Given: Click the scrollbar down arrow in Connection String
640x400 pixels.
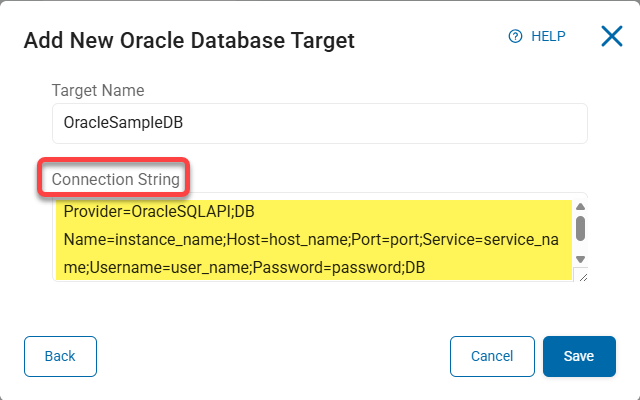Looking at the screenshot, I should 580,259.
